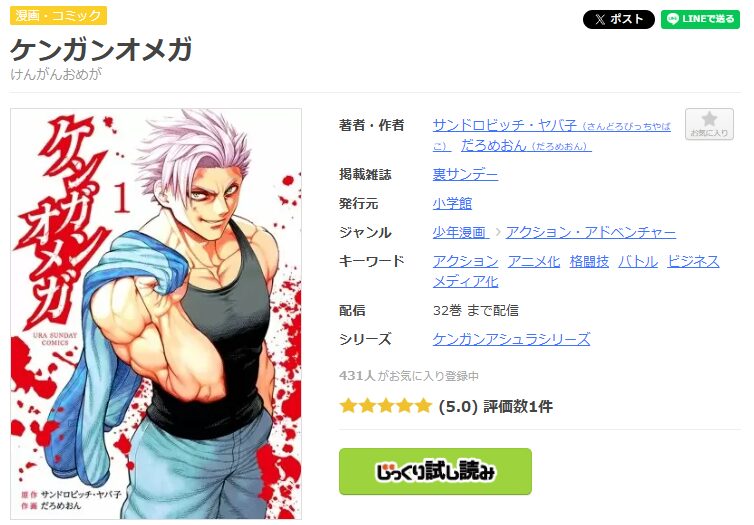Click the ビジネス keyword
Viewport: 754px width, 525px height.
(x=693, y=262)
